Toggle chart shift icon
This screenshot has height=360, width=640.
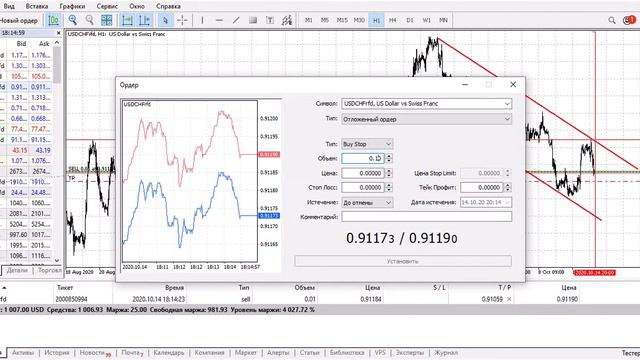click(144, 20)
